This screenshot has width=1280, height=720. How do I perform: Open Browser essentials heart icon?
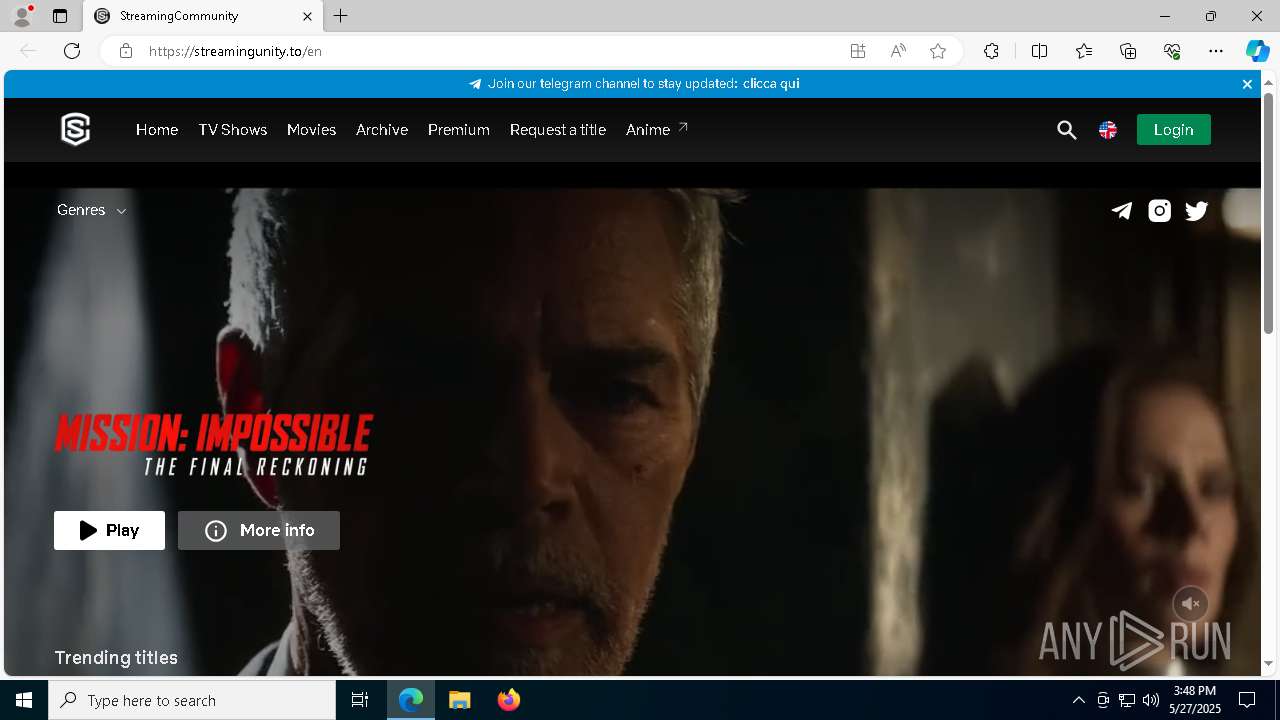[x=1172, y=51]
